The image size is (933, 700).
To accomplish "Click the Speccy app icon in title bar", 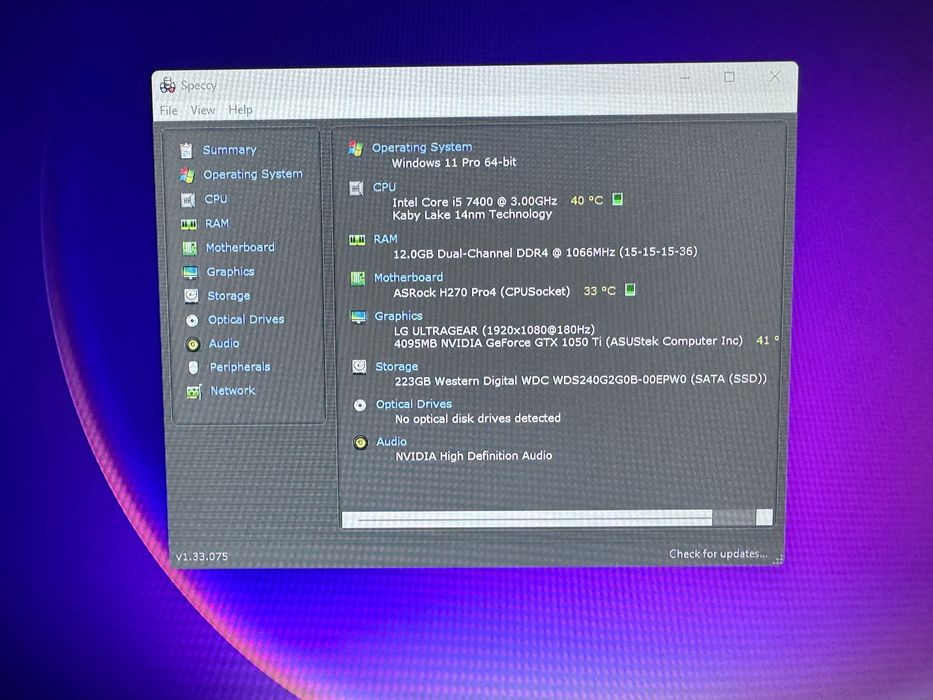I will pyautogui.click(x=168, y=85).
